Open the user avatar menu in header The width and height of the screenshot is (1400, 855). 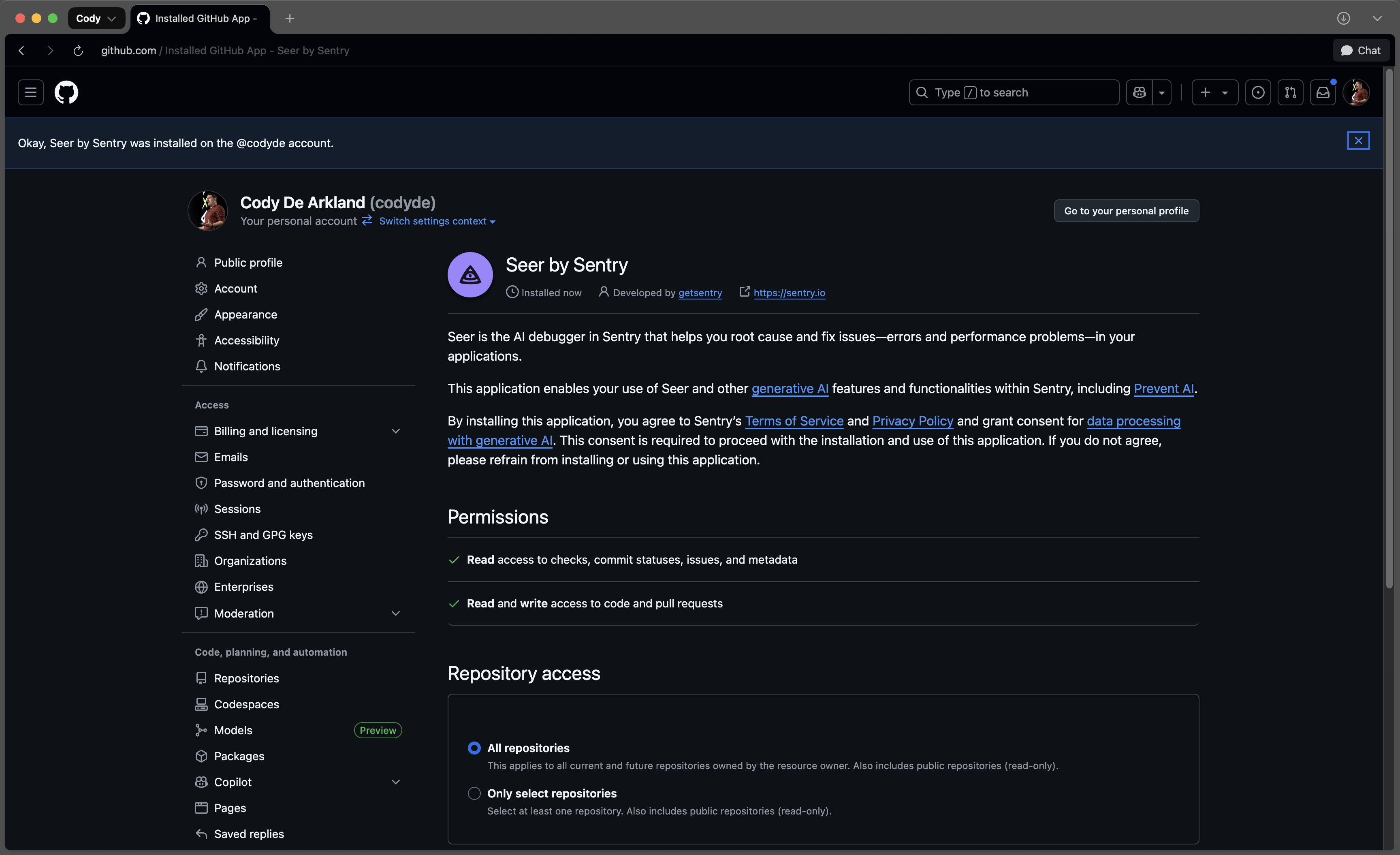[x=1356, y=92]
